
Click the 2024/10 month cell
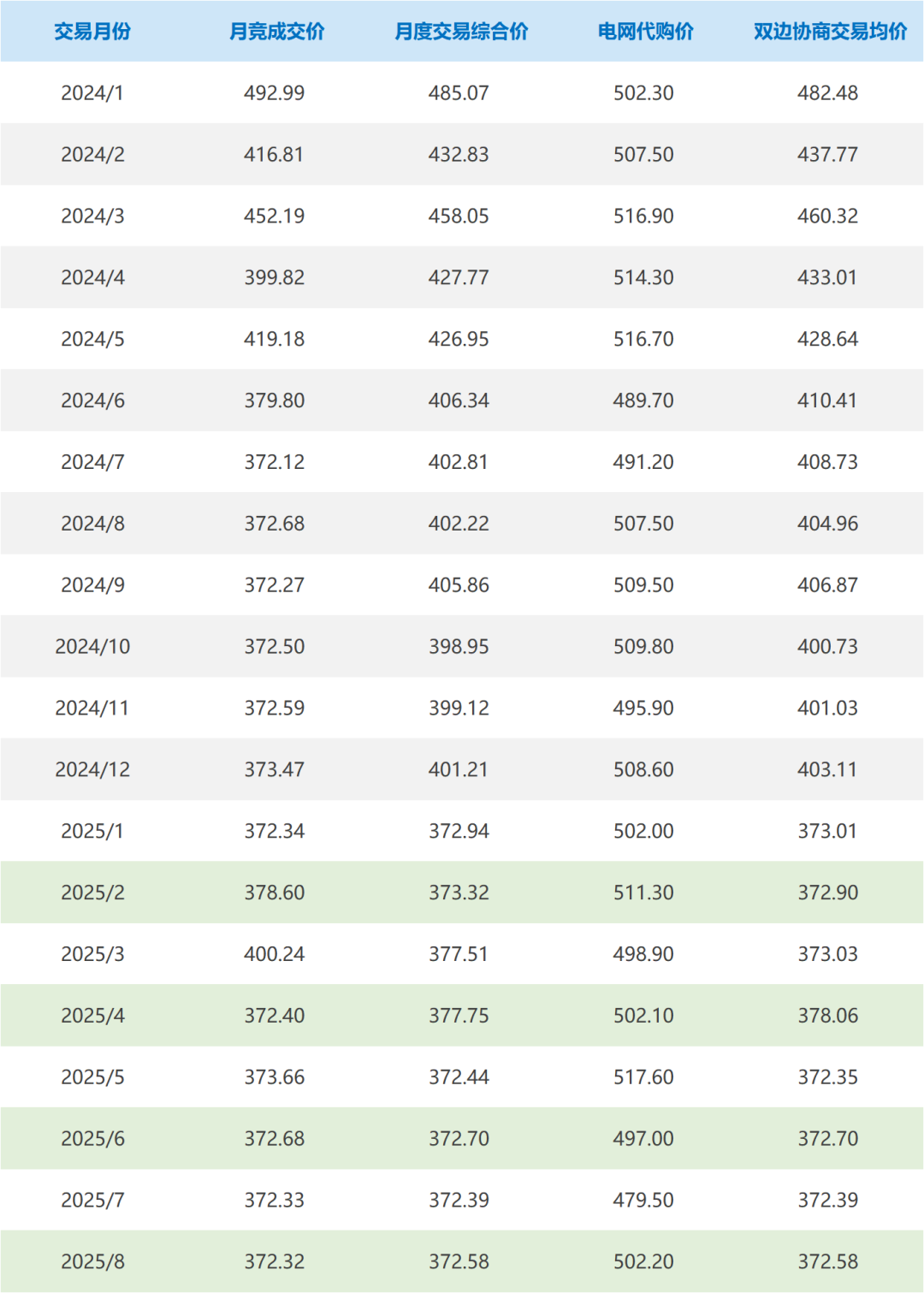(x=92, y=646)
